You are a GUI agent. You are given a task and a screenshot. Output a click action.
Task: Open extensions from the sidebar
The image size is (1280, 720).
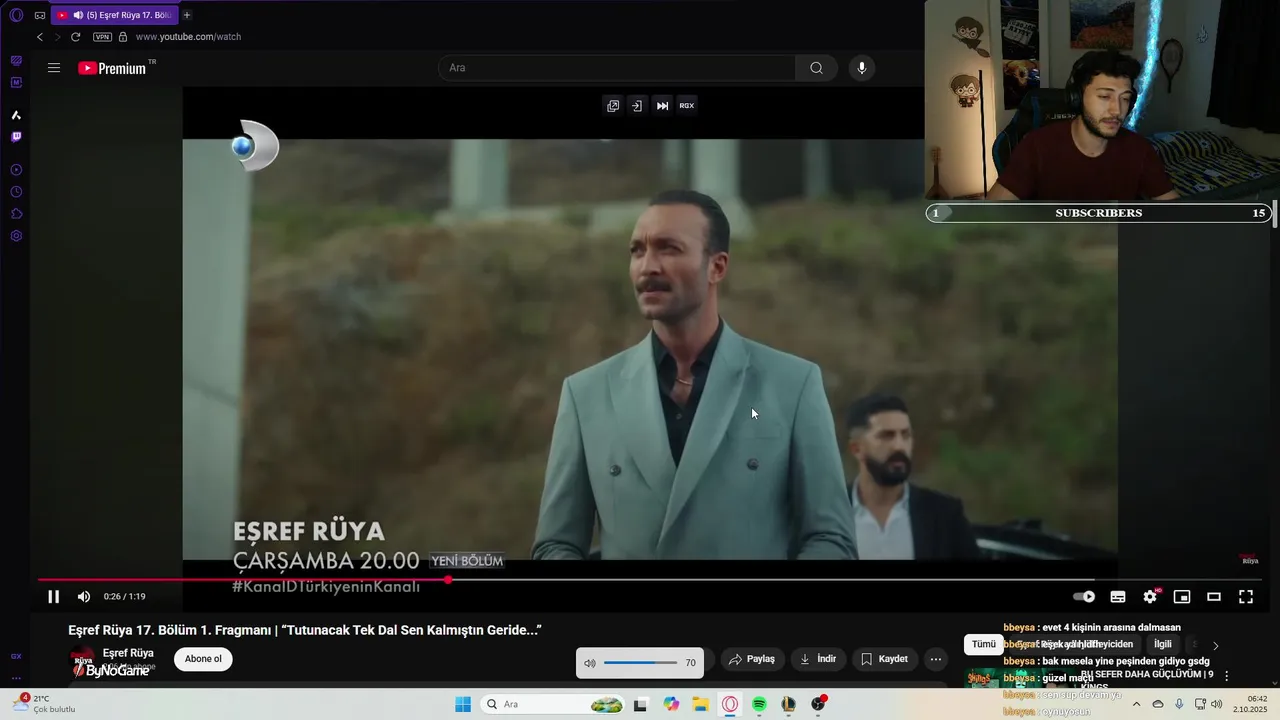[16, 214]
